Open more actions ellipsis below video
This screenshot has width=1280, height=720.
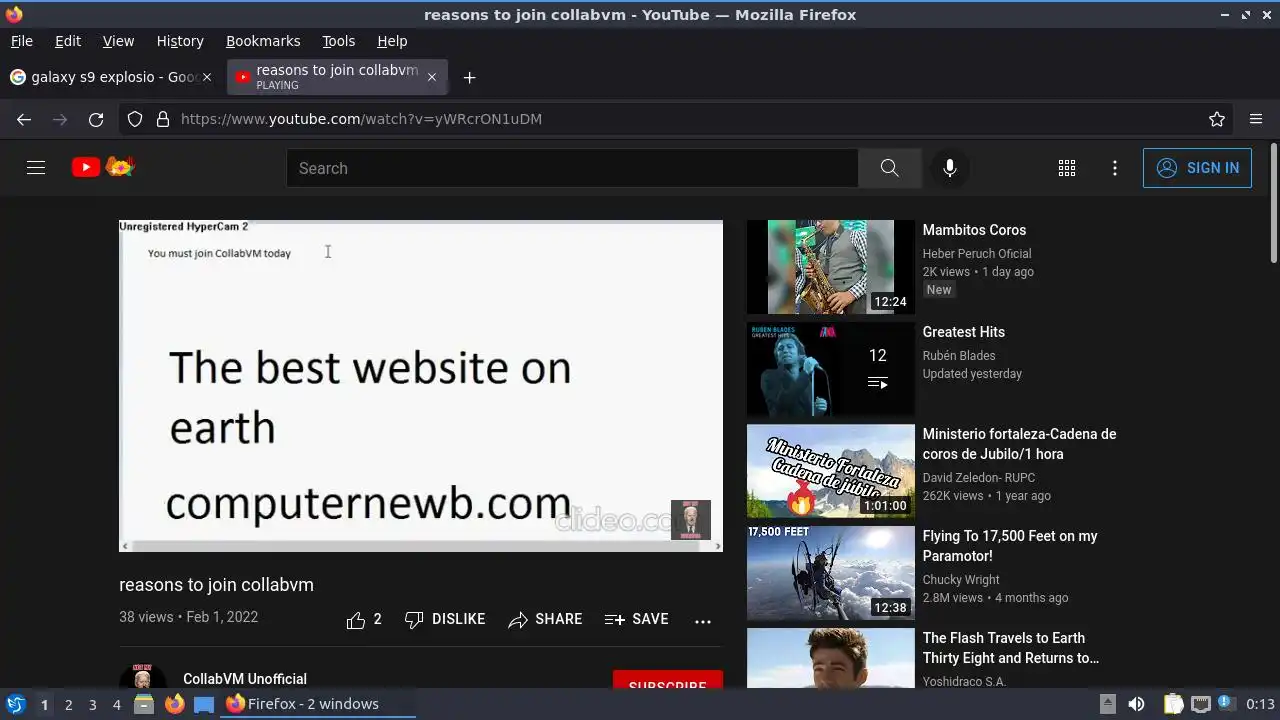pyautogui.click(x=703, y=621)
